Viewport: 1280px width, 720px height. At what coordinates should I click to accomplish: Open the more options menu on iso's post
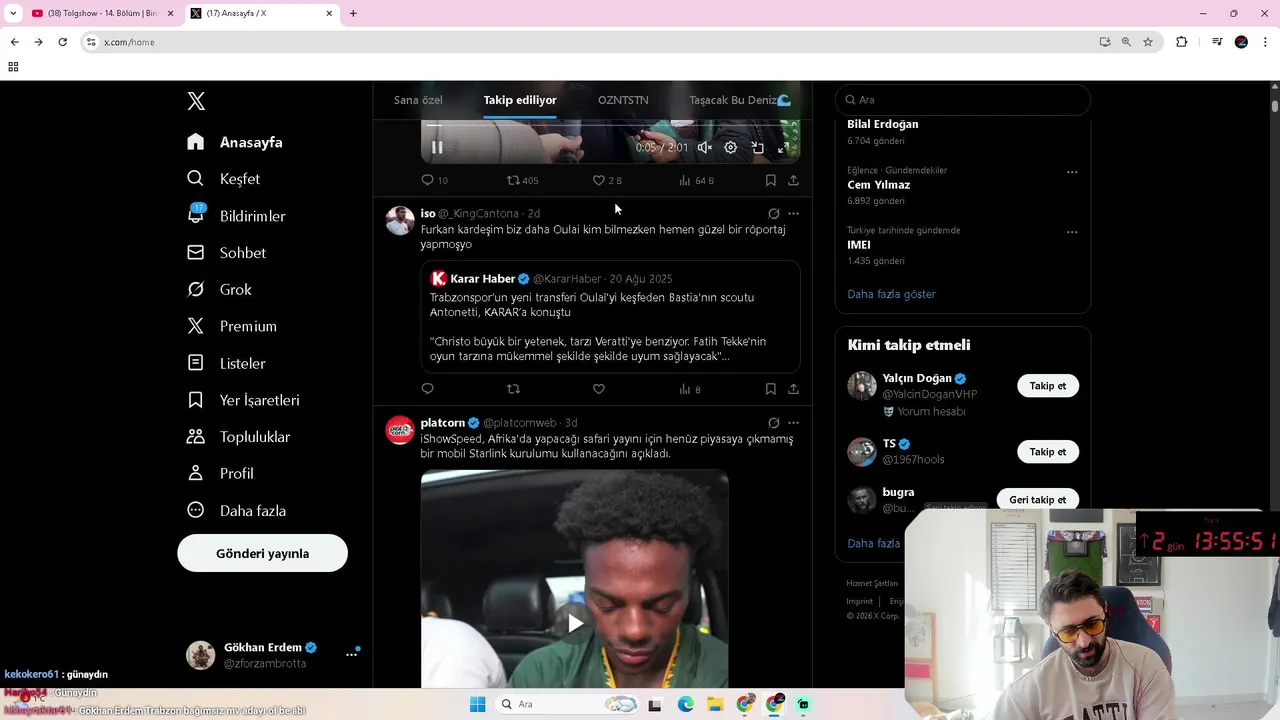point(793,213)
